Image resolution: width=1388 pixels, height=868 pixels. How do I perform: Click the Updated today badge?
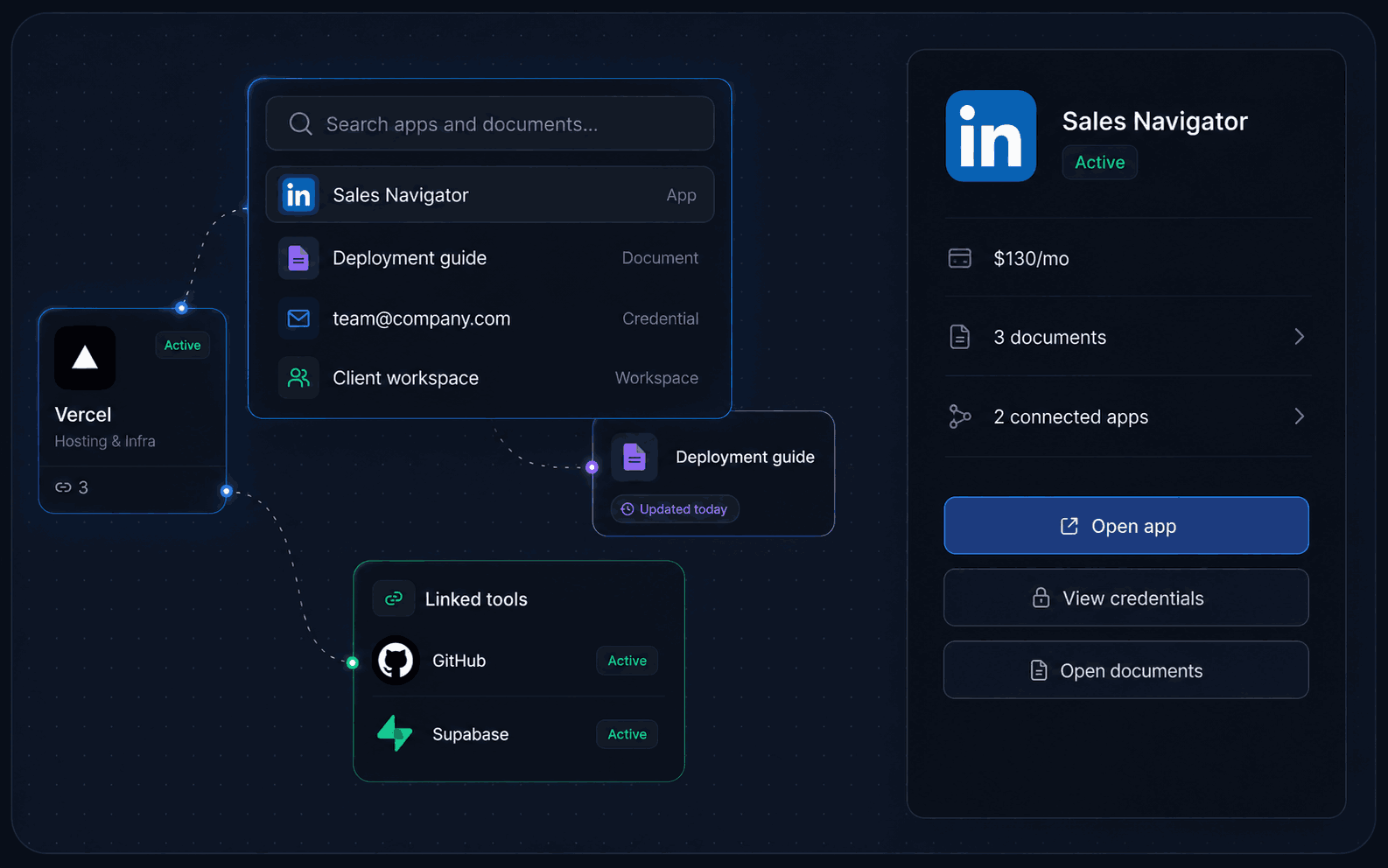point(675,509)
